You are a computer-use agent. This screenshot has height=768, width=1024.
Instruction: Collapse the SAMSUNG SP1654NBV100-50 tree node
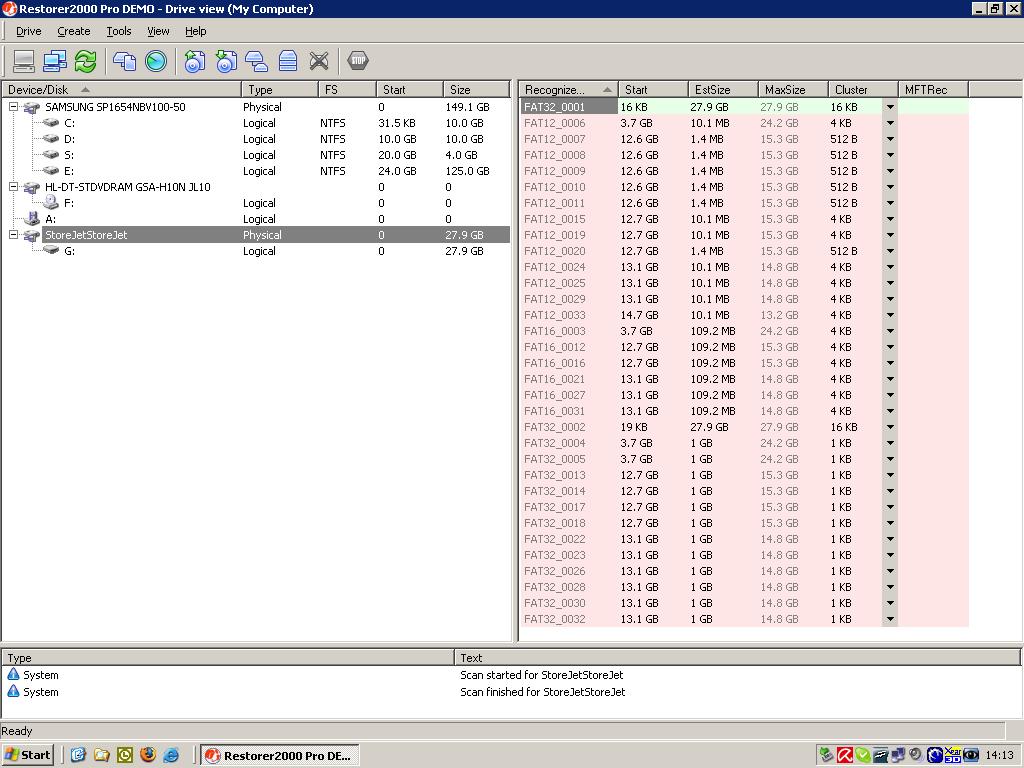point(13,107)
